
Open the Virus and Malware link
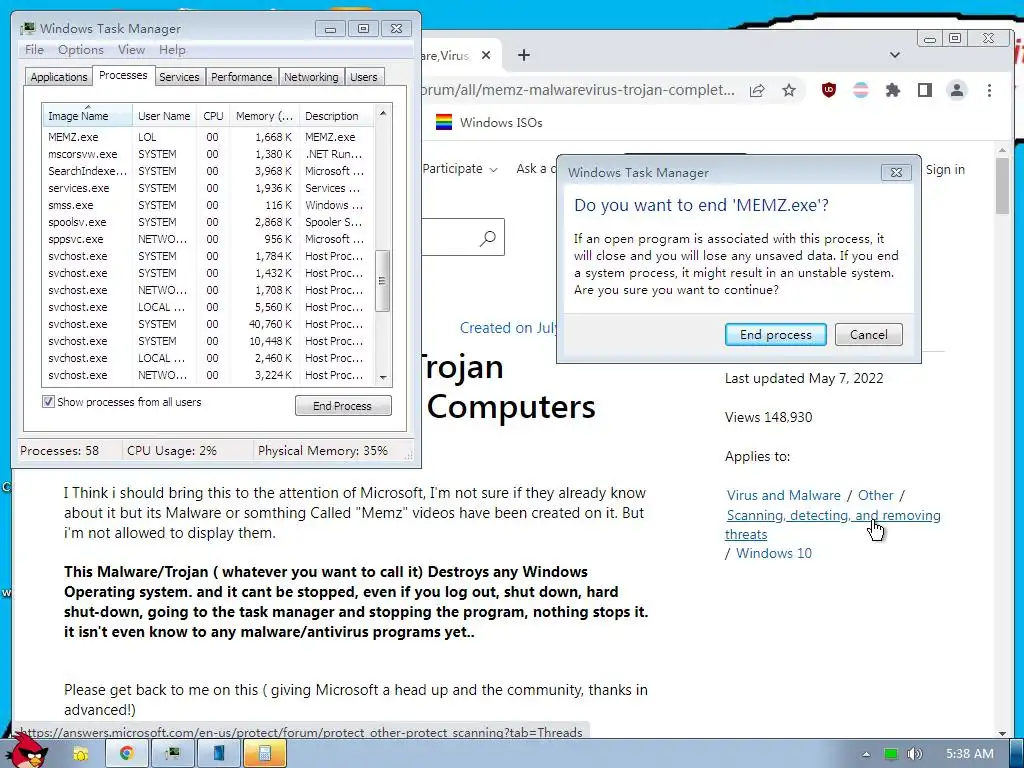pos(784,495)
